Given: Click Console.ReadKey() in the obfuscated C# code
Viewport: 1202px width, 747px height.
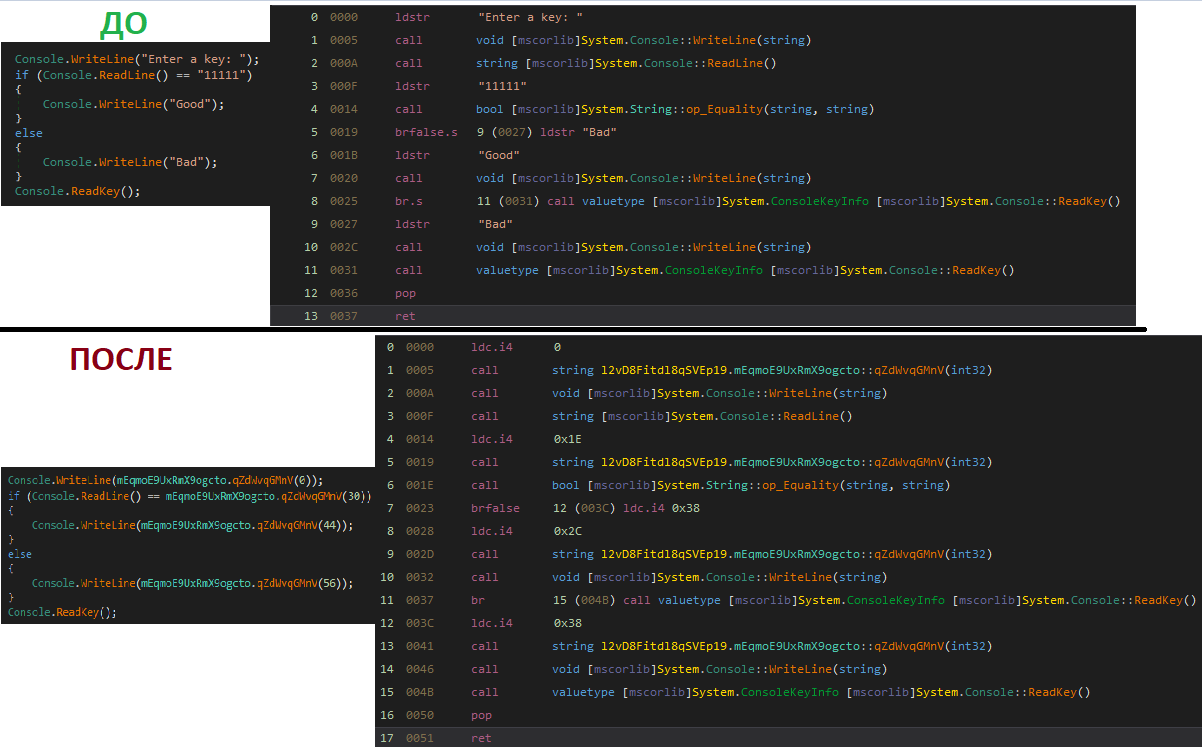Looking at the screenshot, I should point(60,612).
